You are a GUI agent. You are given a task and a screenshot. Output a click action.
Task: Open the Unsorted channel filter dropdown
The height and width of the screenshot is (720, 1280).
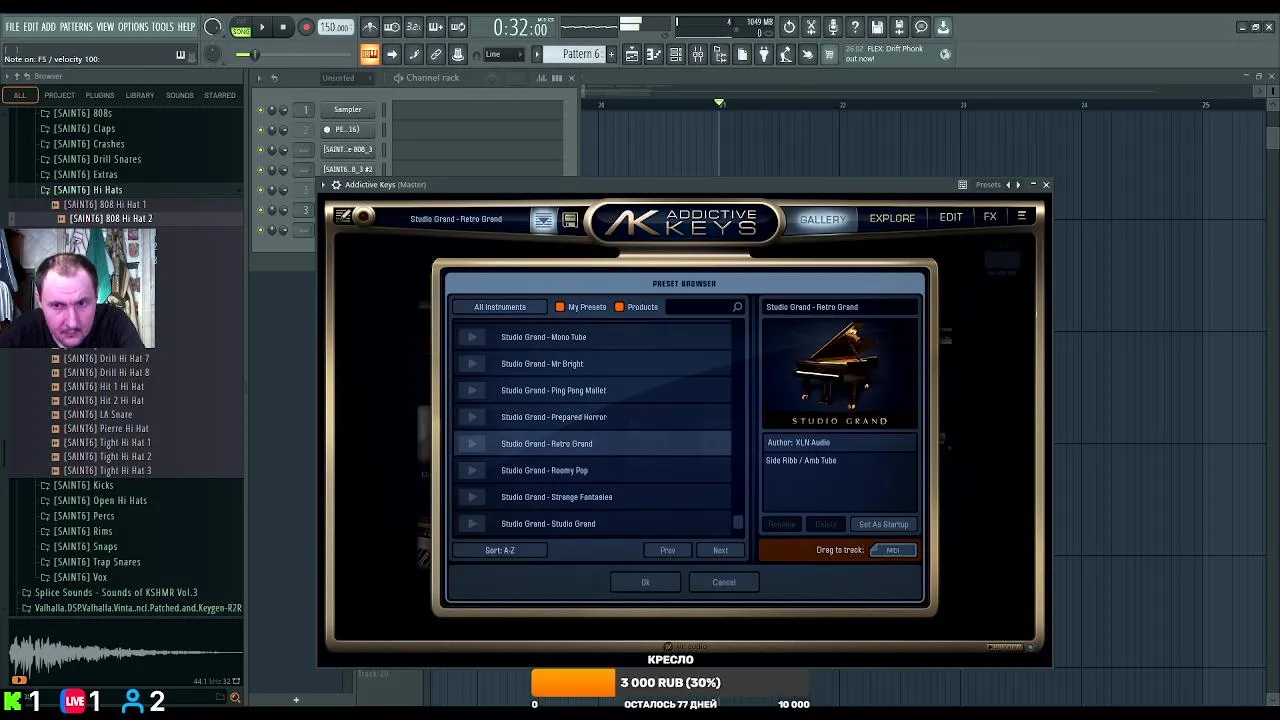click(x=347, y=78)
